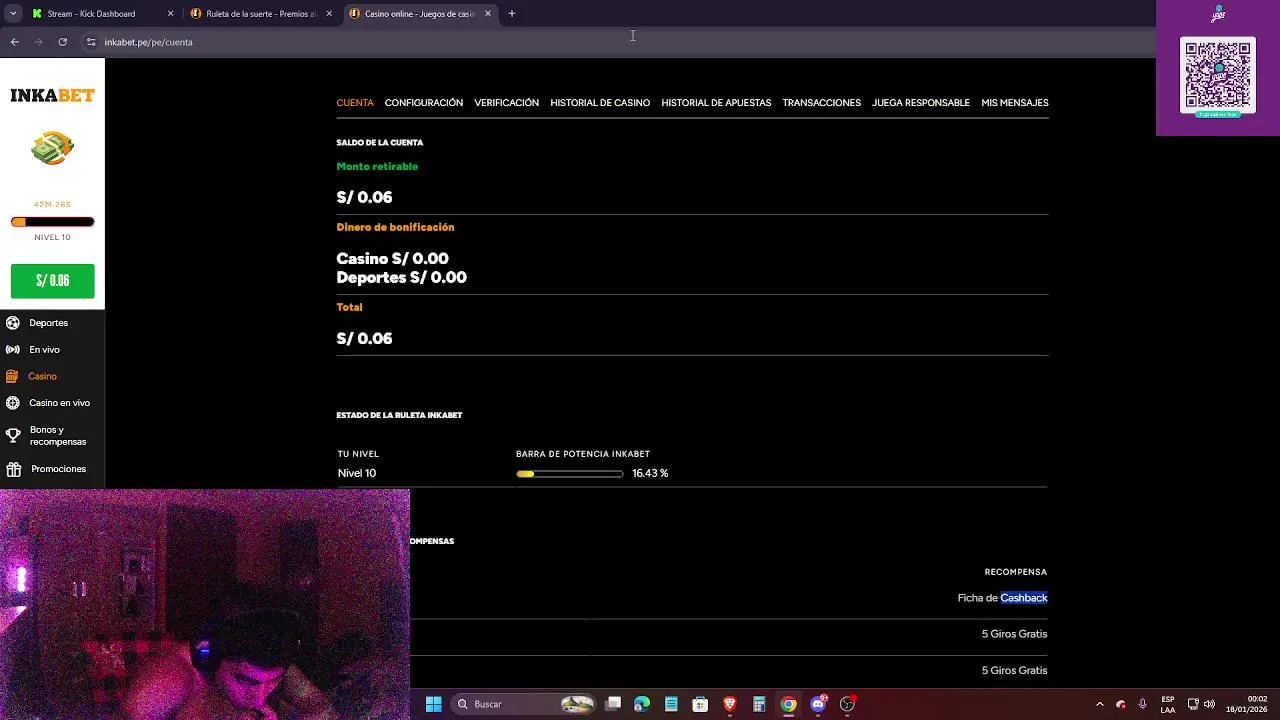Open the Calculator taskbar icon
The height and width of the screenshot is (720, 1280).
[759, 704]
